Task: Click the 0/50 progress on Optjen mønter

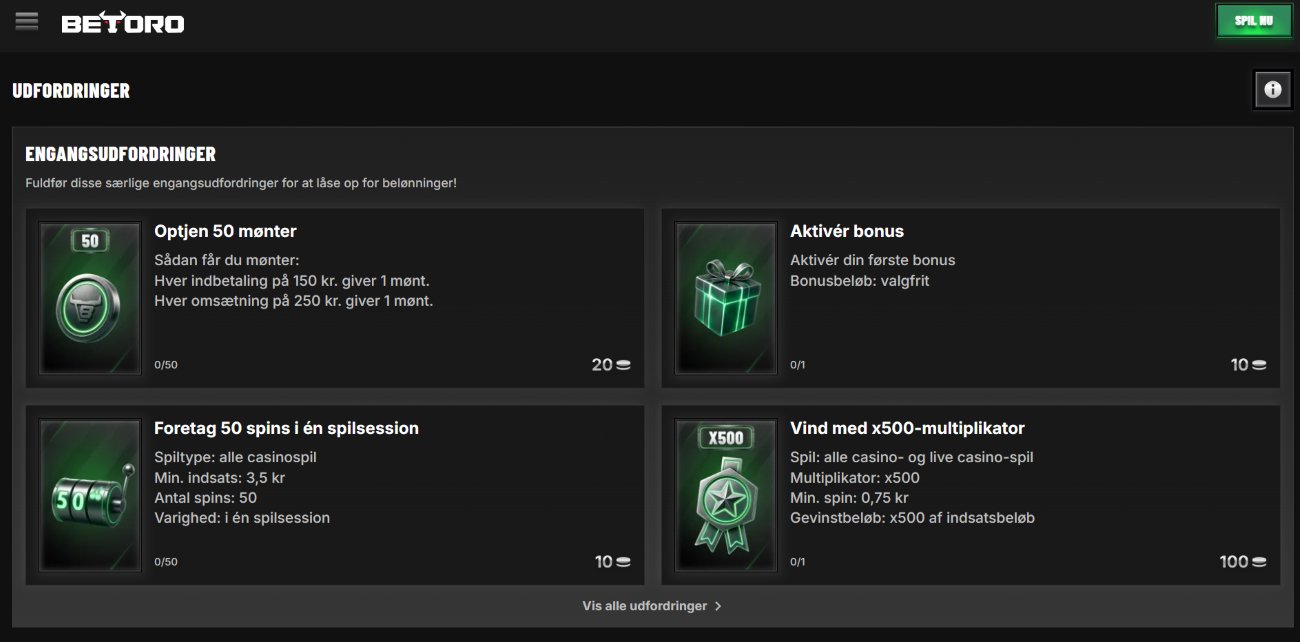Action: (x=166, y=365)
